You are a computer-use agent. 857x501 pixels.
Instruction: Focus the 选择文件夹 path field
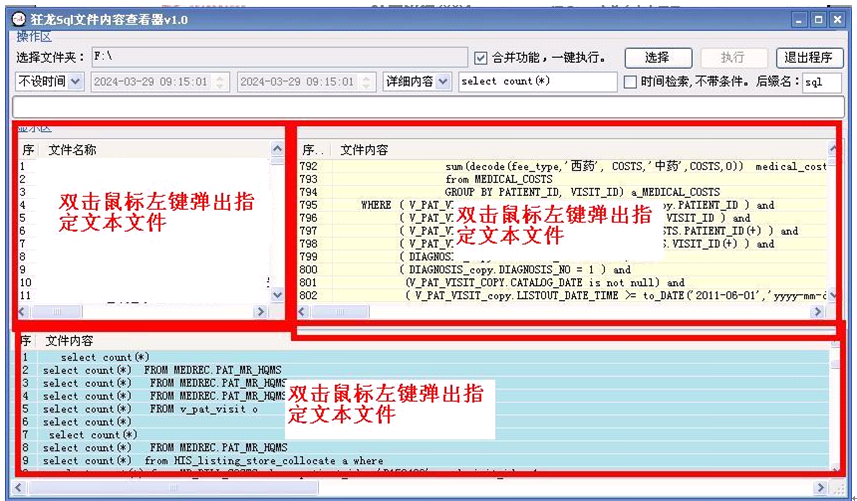coord(279,57)
